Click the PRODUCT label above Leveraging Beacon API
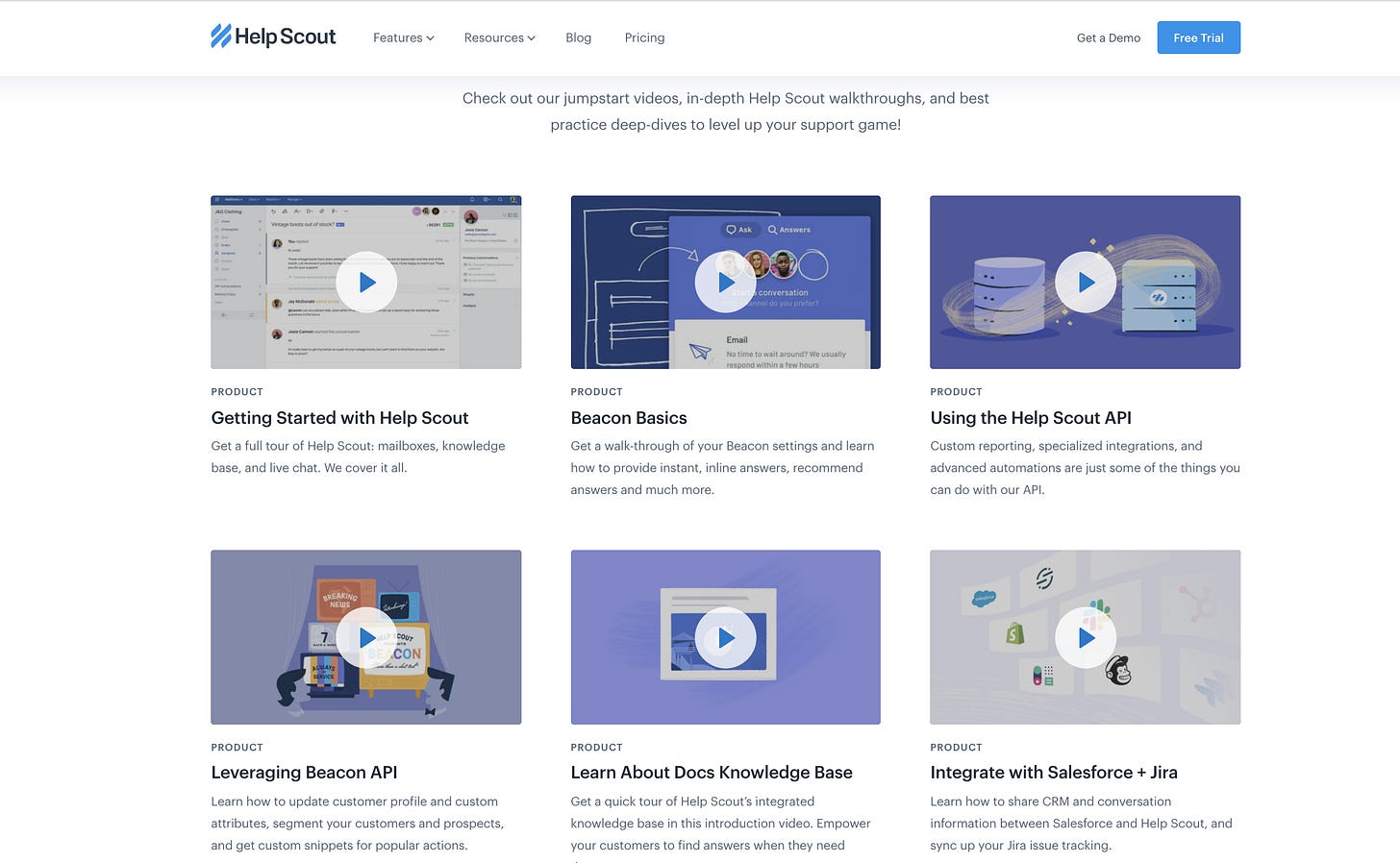This screenshot has height=863, width=1400. [x=237, y=748]
